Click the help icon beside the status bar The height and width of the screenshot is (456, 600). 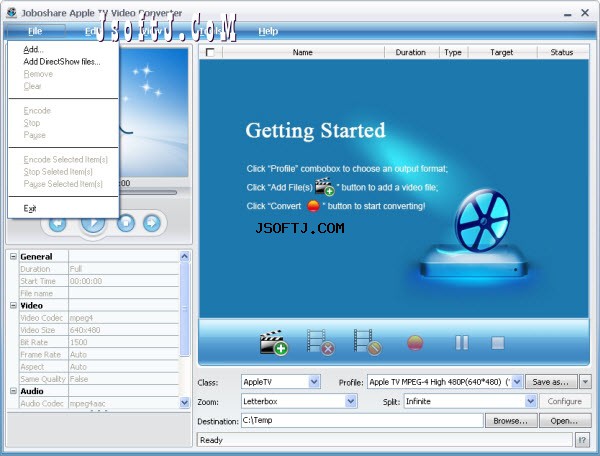coord(582,440)
